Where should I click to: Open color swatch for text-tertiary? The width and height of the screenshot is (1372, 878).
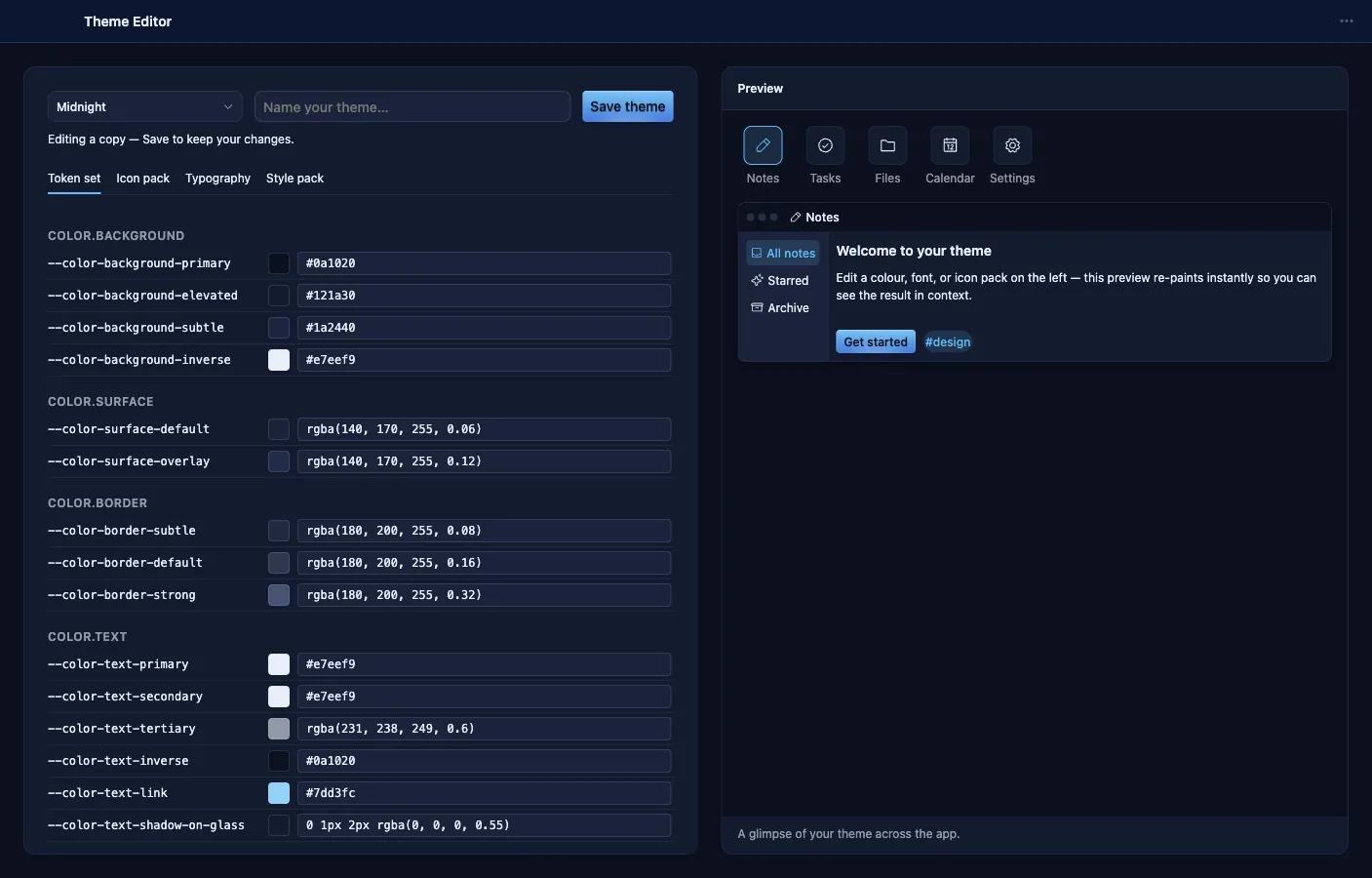[x=279, y=729]
